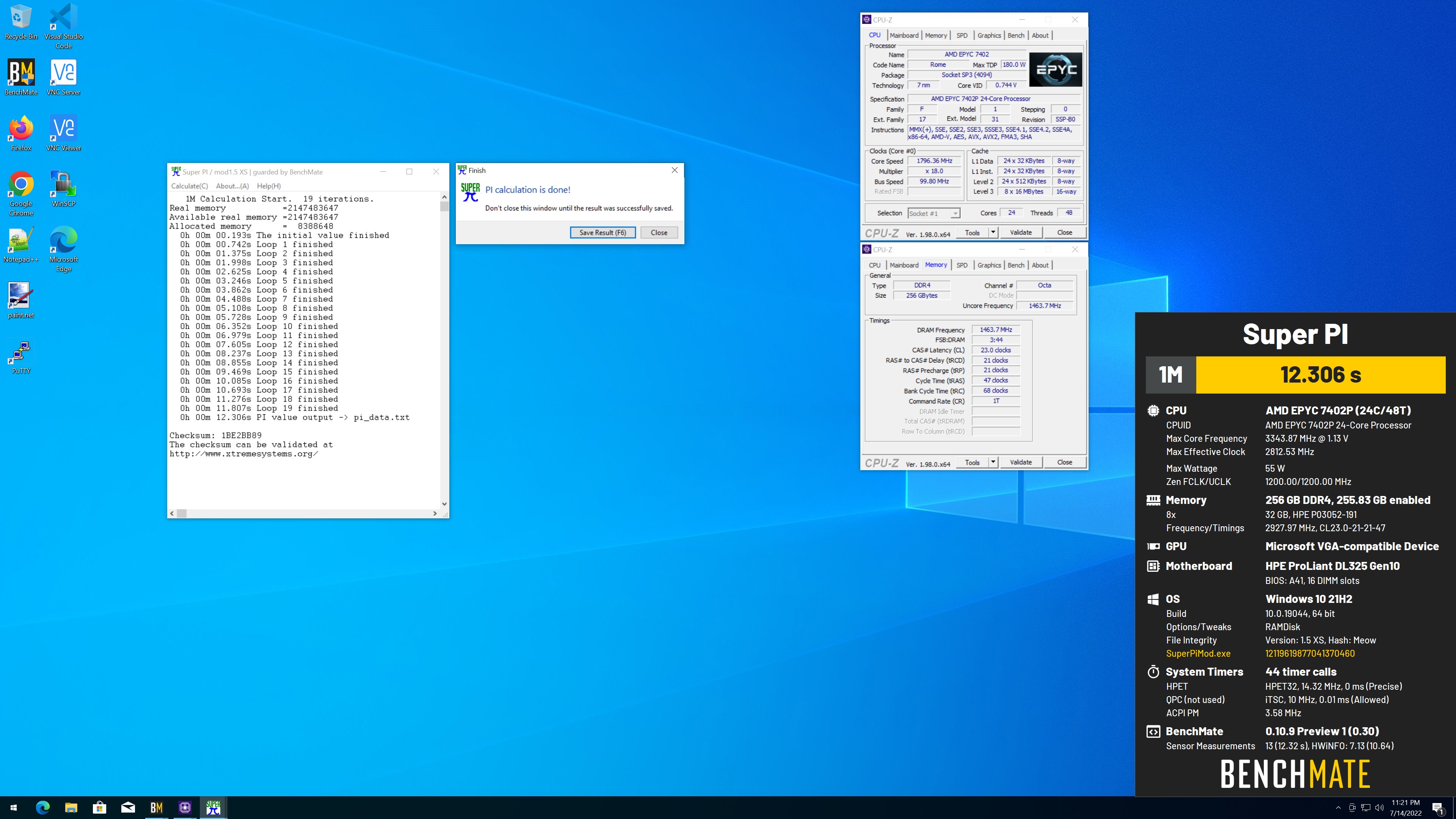This screenshot has height=819, width=1456.
Task: Open Memory tab in top CPU-Z window
Action: click(936, 35)
